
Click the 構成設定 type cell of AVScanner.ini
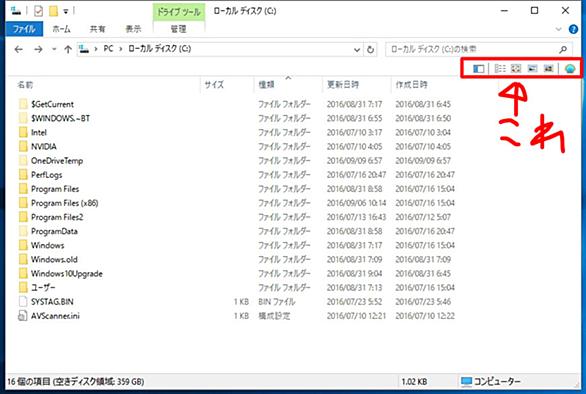tap(274, 316)
